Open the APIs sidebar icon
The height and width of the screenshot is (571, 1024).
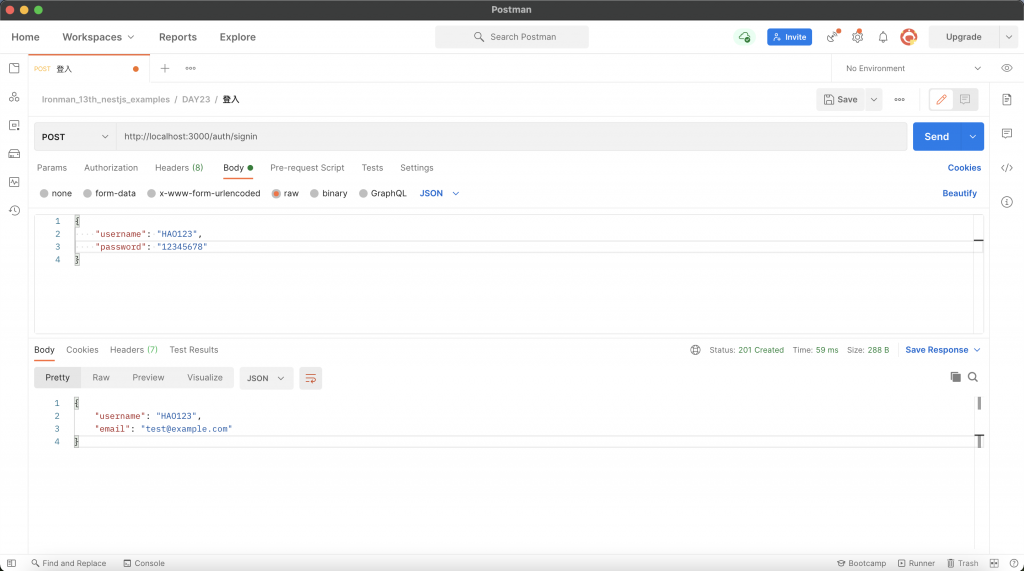[14, 97]
